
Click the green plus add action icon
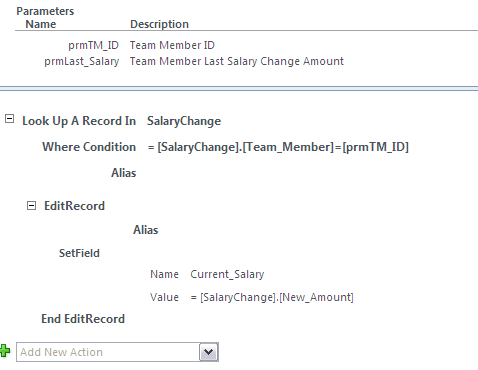(5, 351)
